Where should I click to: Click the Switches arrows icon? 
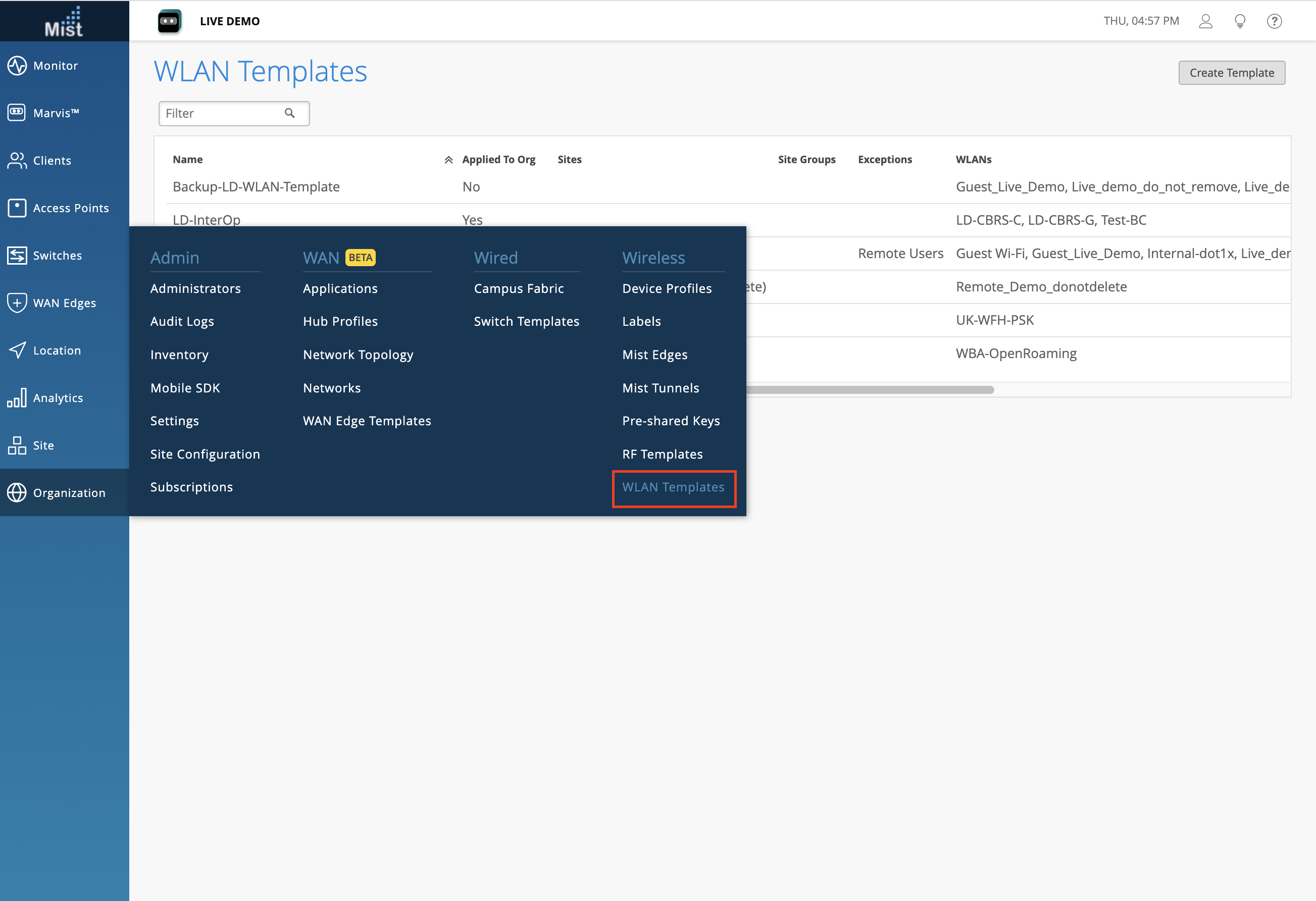[x=17, y=256]
